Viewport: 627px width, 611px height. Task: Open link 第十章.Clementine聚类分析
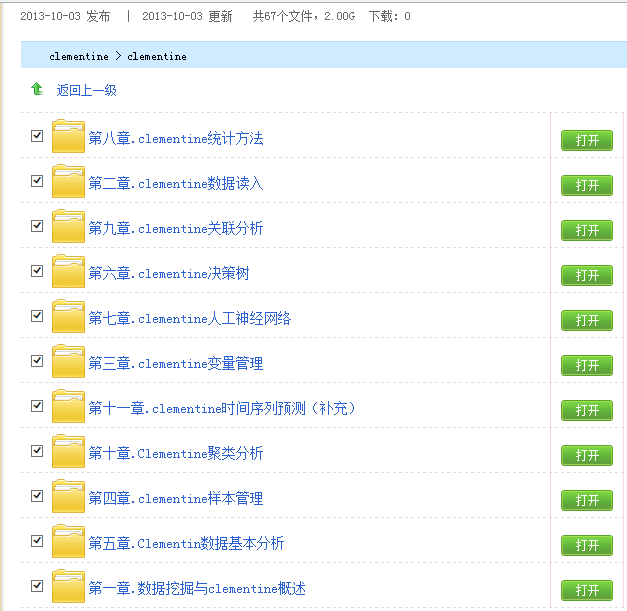[x=176, y=453]
